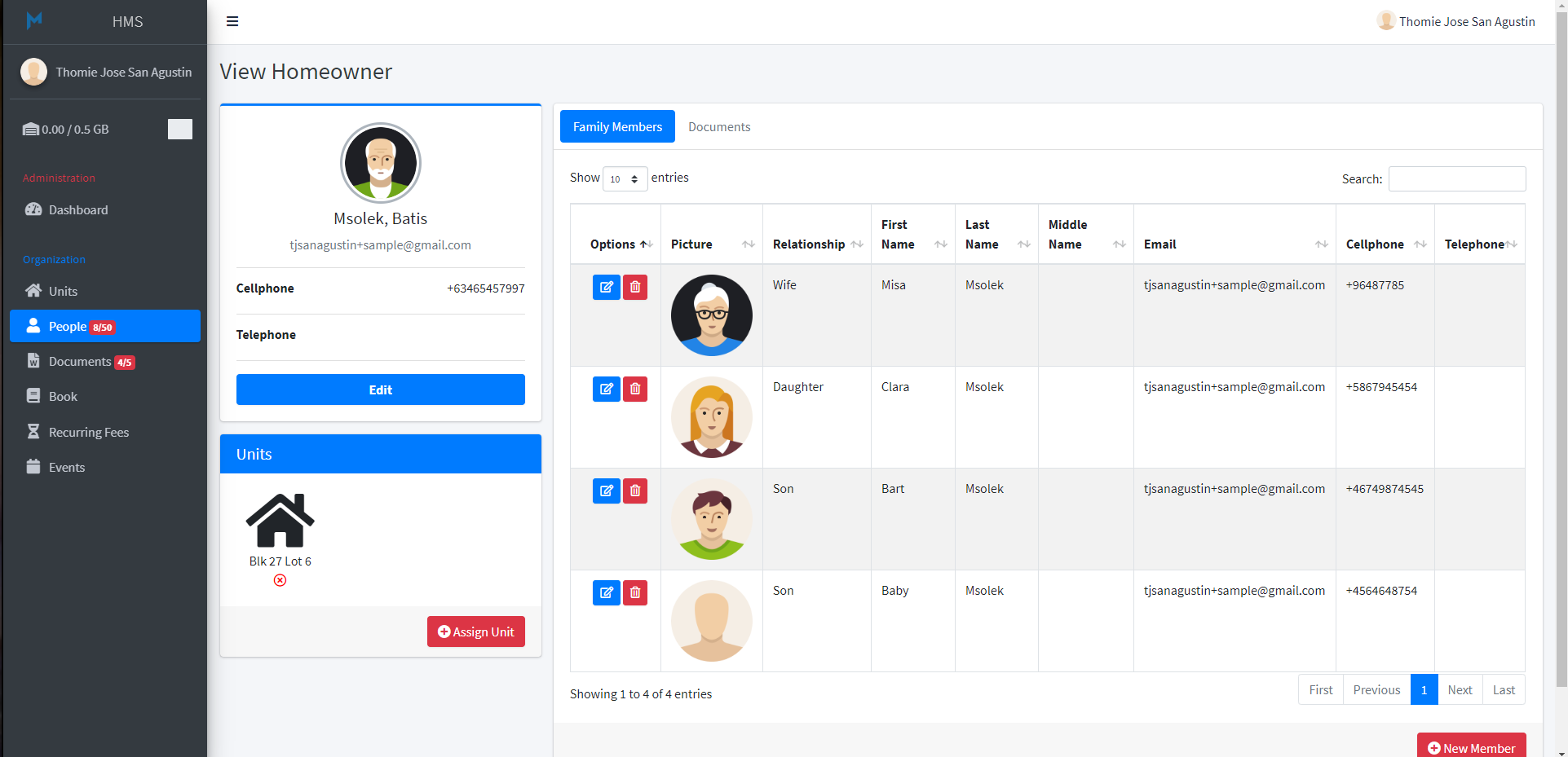
Task: Click the blue Edit button
Action: pos(380,390)
